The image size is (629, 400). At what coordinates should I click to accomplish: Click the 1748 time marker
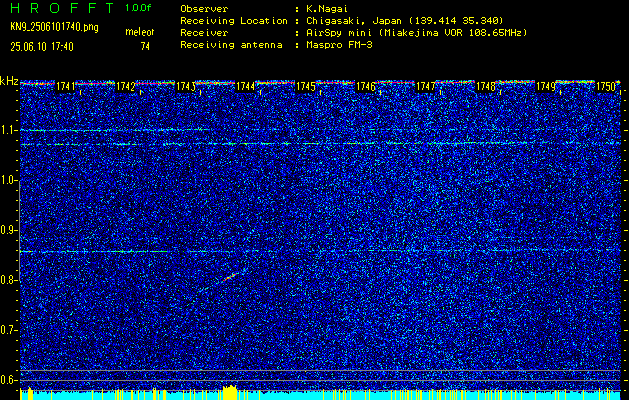[x=485, y=87]
